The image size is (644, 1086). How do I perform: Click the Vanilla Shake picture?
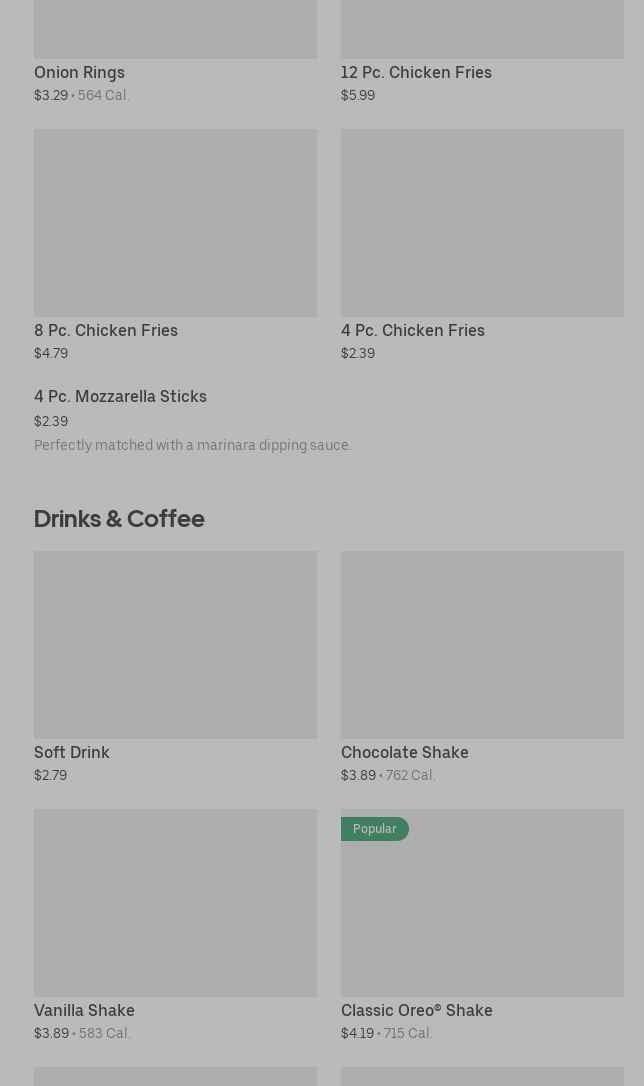click(175, 903)
